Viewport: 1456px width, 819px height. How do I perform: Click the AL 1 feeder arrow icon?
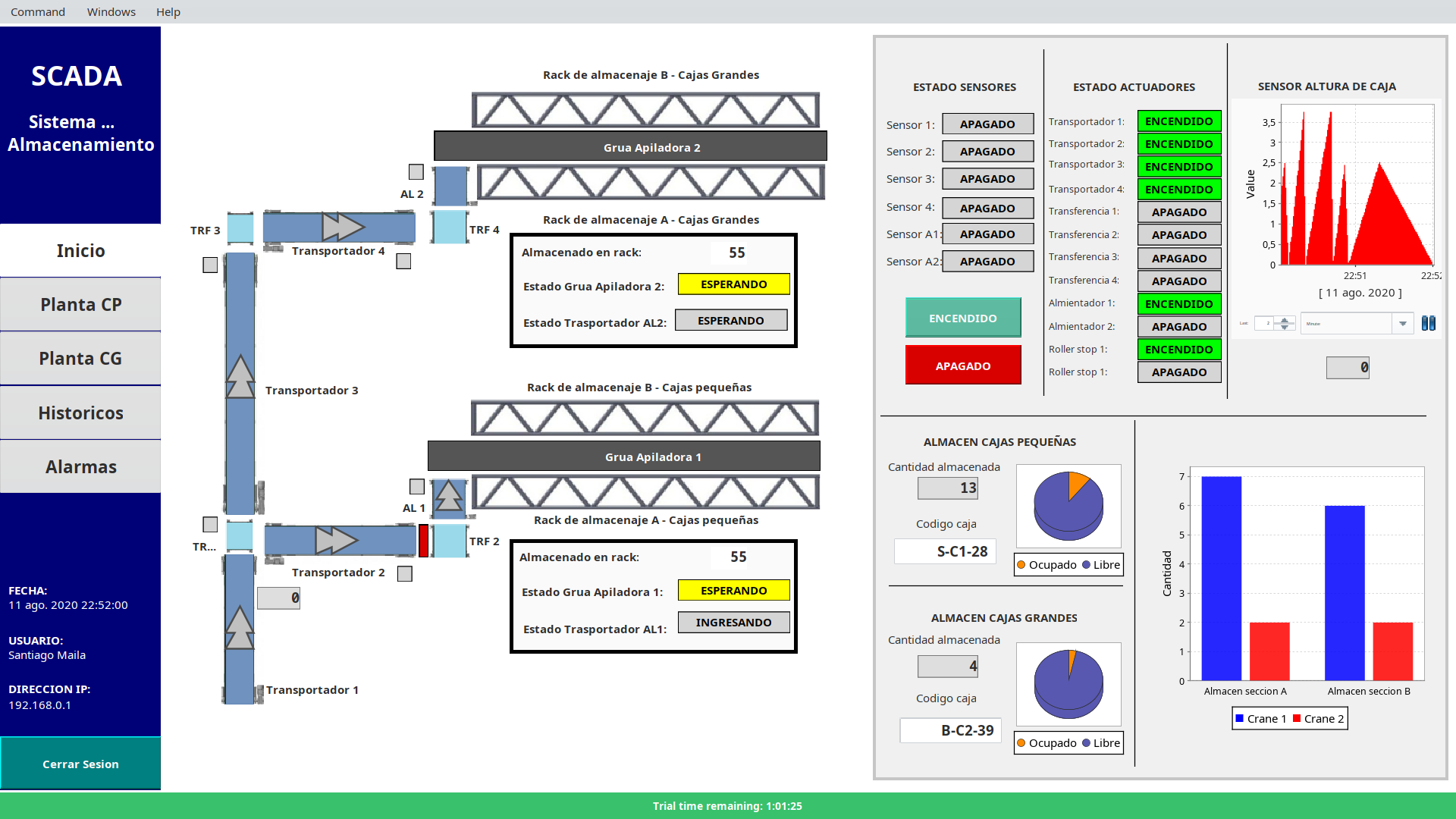448,496
